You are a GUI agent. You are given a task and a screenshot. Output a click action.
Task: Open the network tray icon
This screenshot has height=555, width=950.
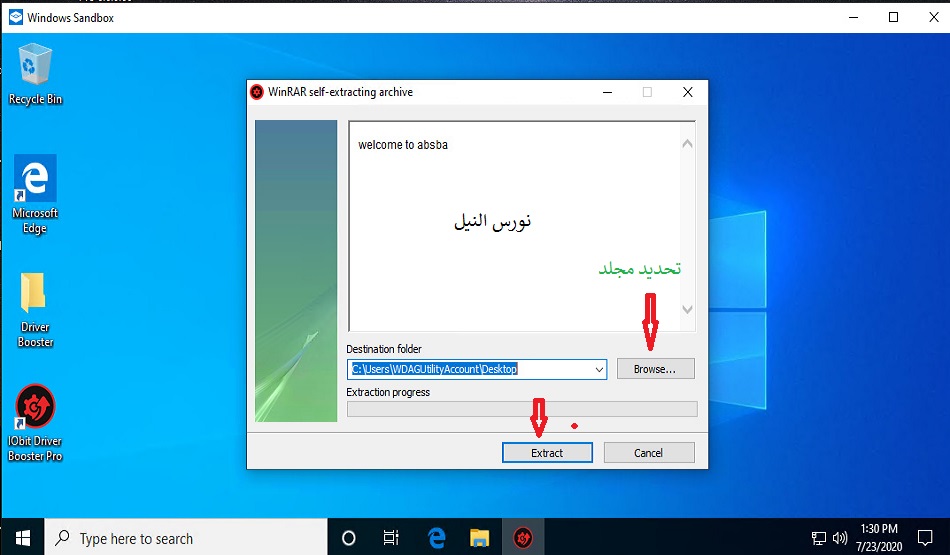[818, 538]
